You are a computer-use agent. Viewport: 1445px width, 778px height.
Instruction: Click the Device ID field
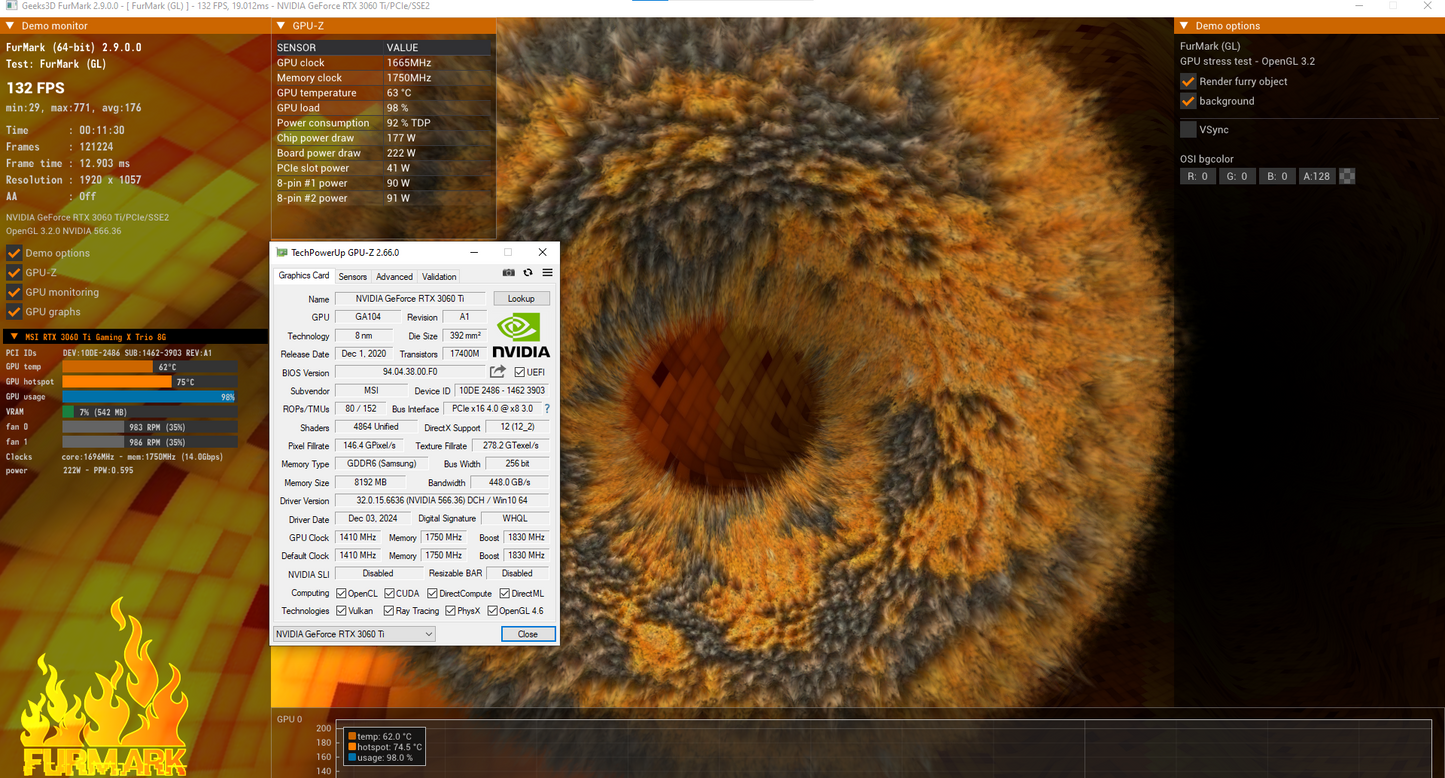[502, 390]
